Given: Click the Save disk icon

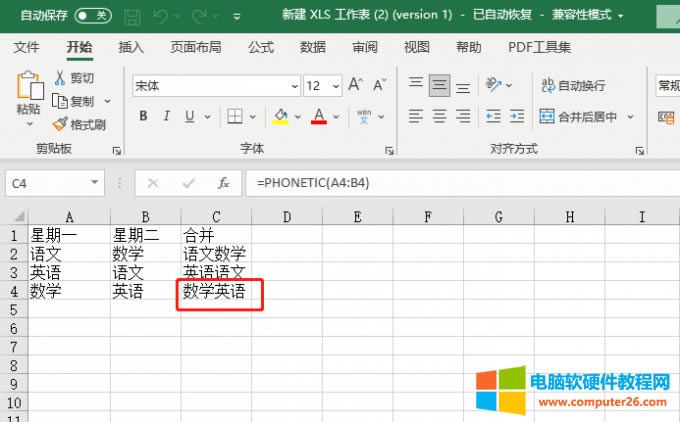Looking at the screenshot, I should click(132, 17).
